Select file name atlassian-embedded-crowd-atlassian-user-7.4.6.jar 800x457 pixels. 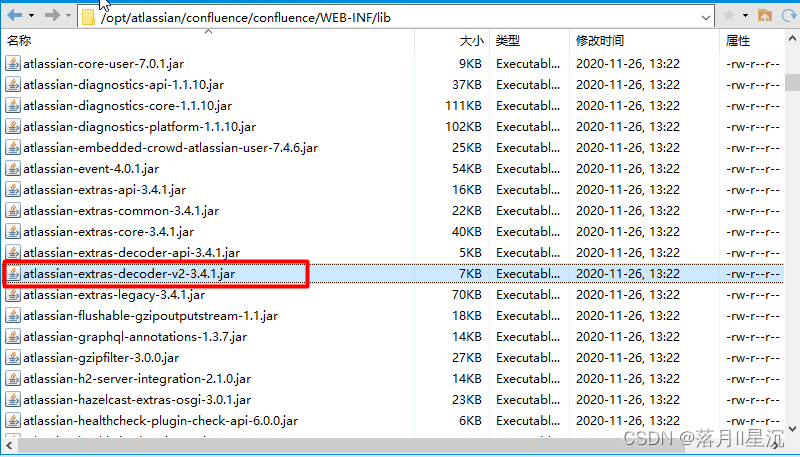(170, 148)
